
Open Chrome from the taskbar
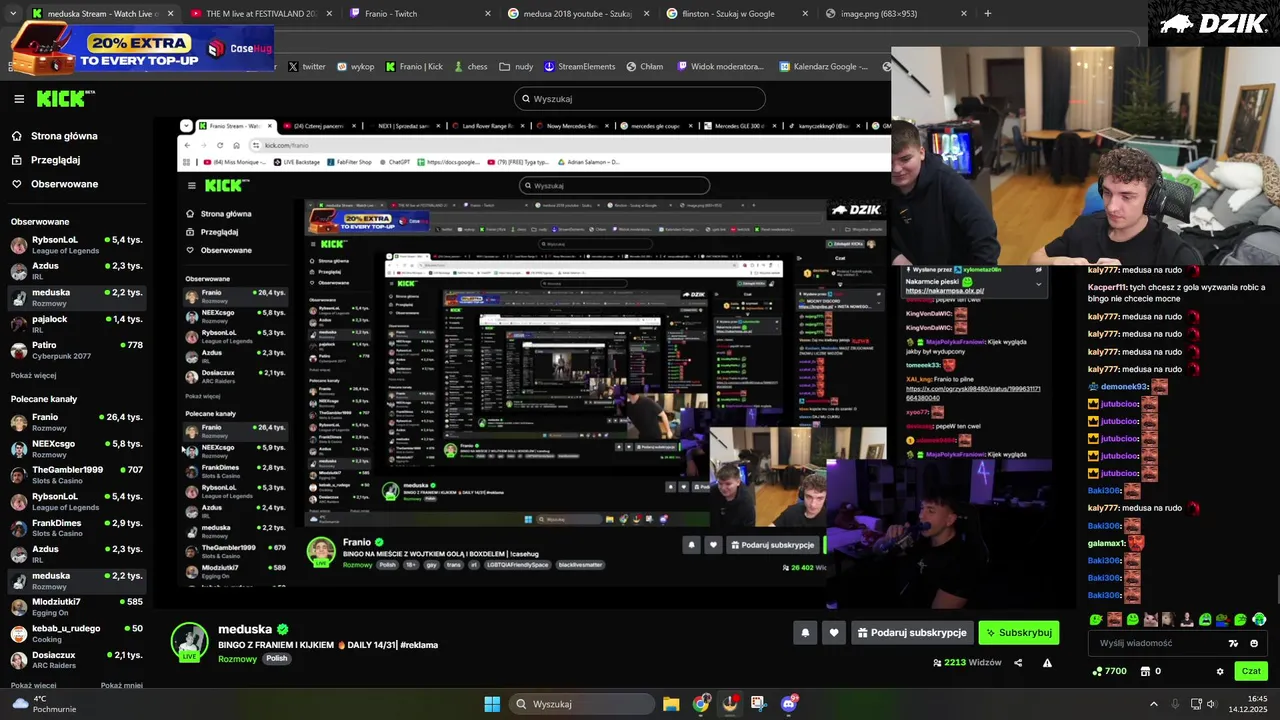[701, 704]
